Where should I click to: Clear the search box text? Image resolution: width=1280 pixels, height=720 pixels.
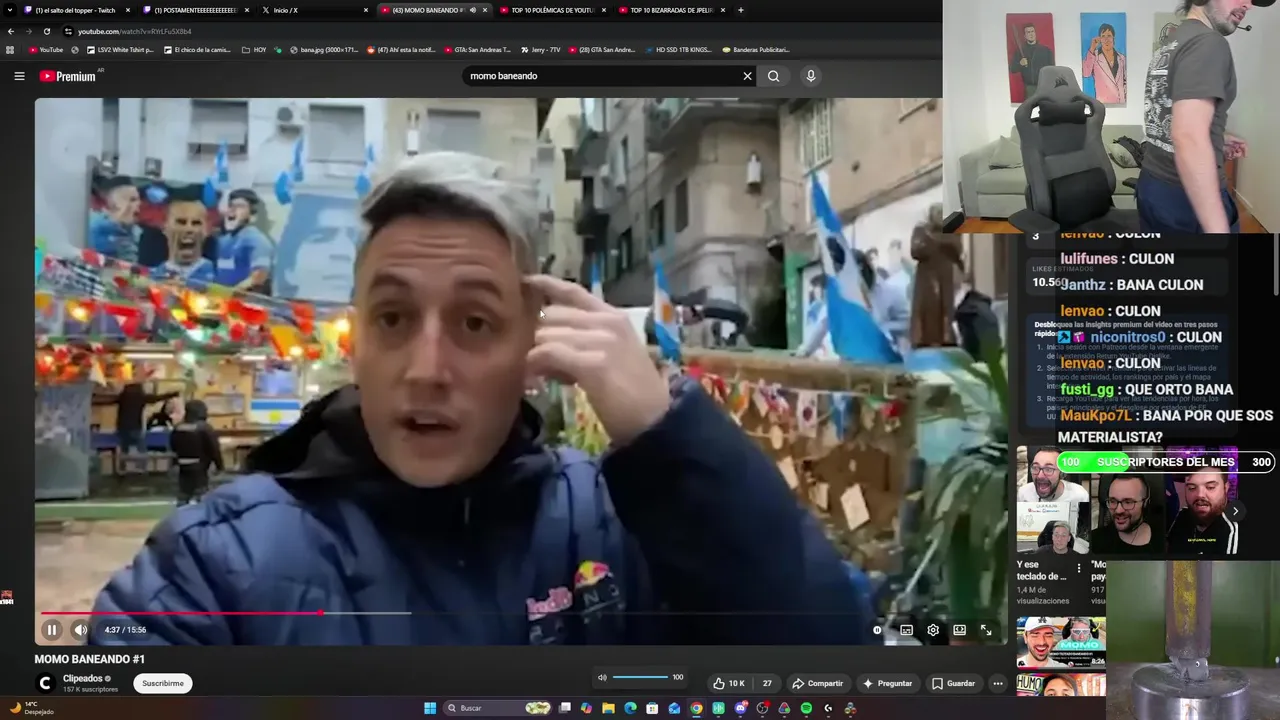(747, 76)
